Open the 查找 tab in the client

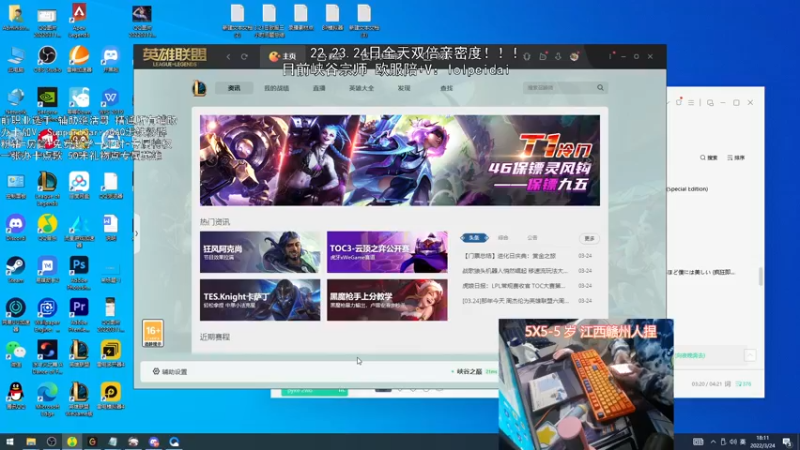coord(446,88)
